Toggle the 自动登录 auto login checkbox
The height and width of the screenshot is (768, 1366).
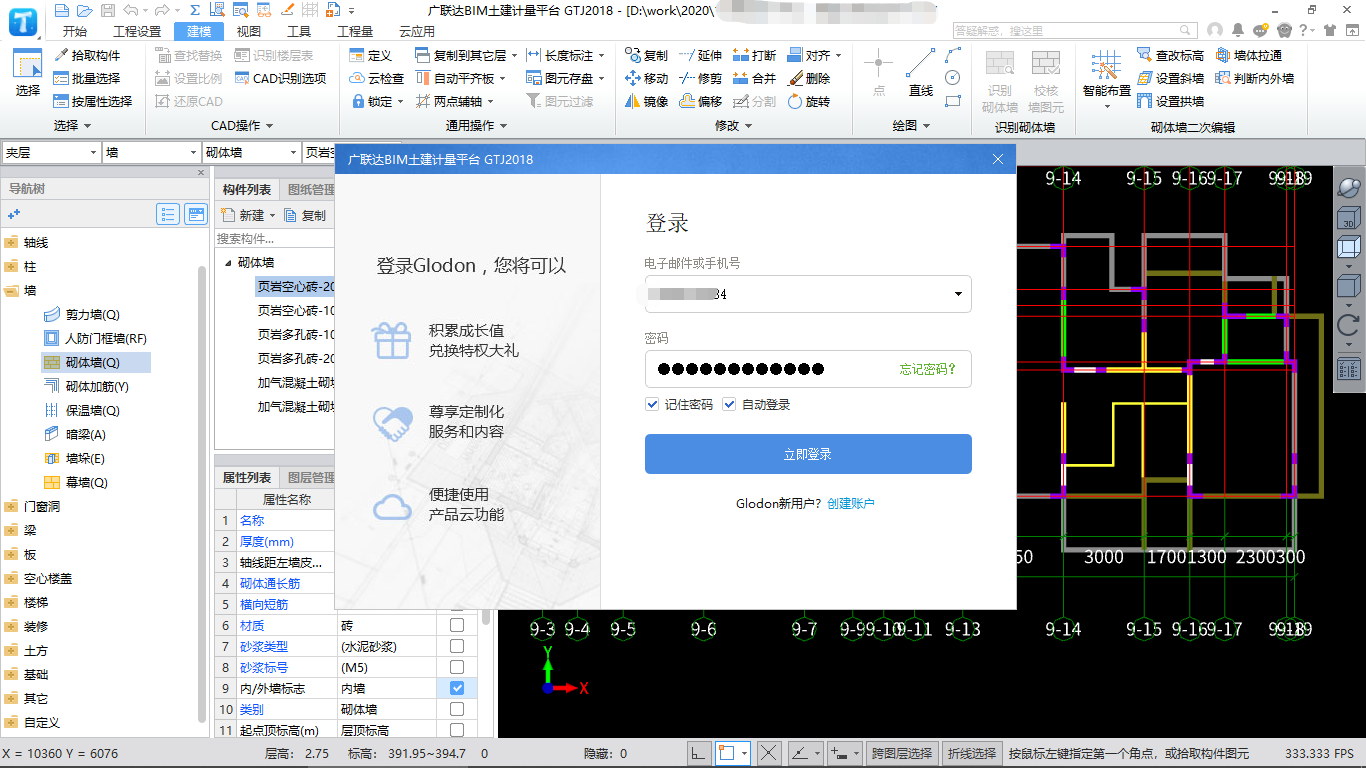pos(729,404)
